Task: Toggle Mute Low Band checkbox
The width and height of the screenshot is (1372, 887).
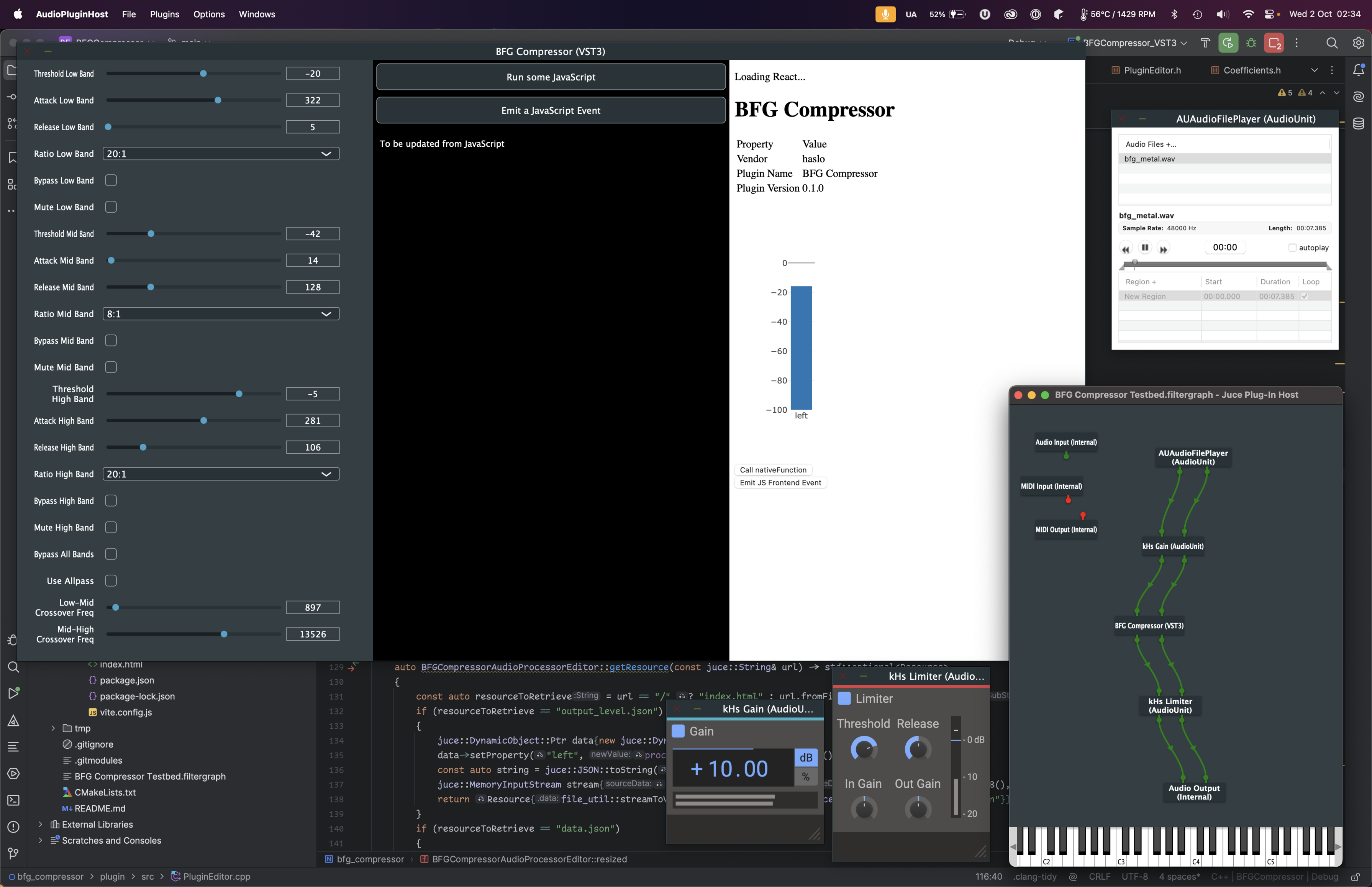Action: (x=111, y=207)
